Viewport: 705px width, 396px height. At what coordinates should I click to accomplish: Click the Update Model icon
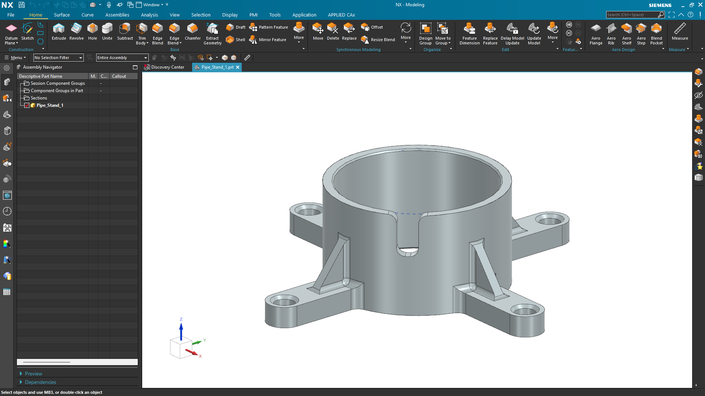tap(534, 34)
